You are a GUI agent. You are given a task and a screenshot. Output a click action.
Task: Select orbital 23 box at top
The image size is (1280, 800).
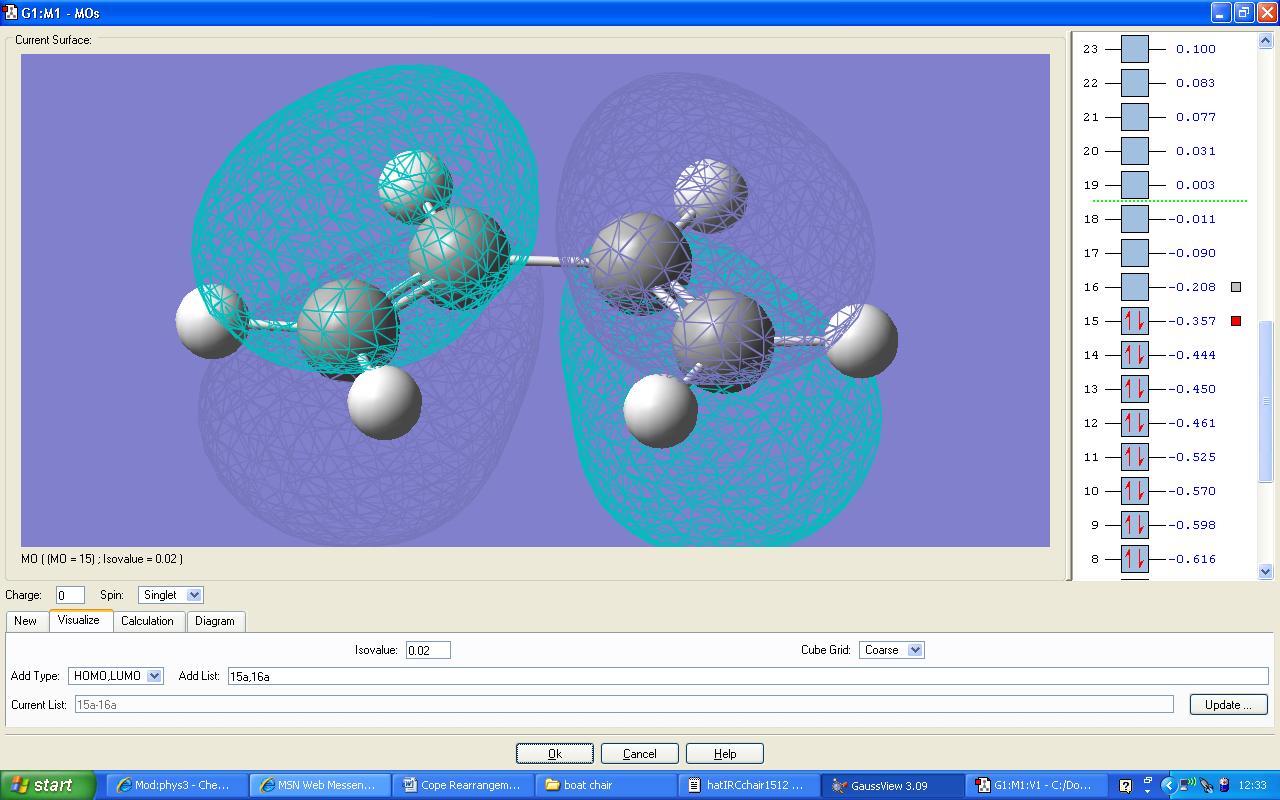[1135, 49]
